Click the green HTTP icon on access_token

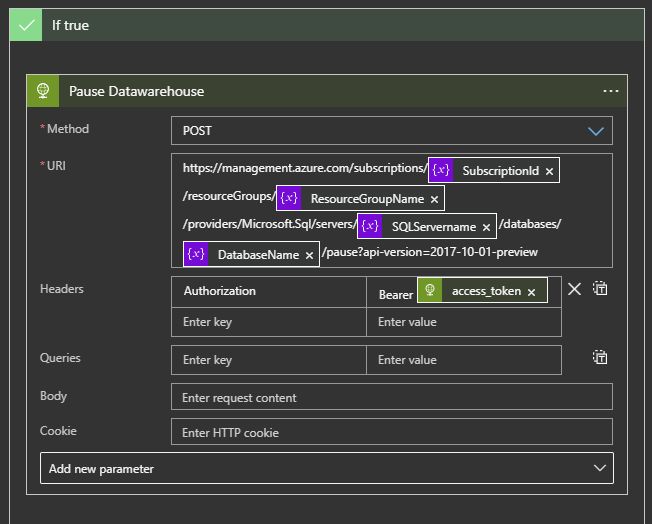coord(430,290)
